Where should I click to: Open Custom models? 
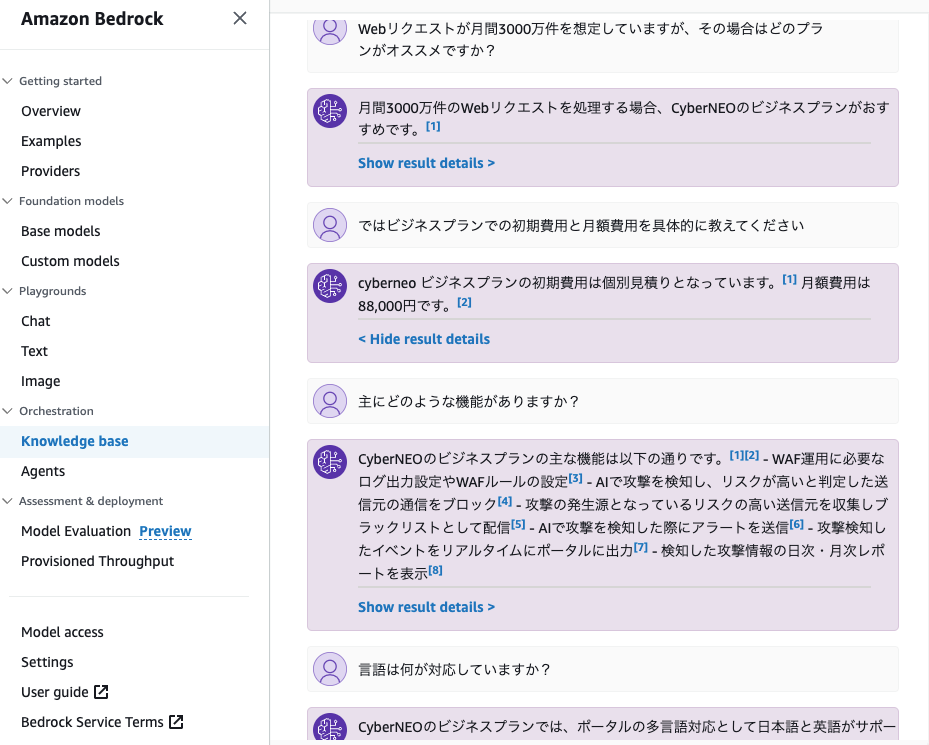tap(70, 261)
